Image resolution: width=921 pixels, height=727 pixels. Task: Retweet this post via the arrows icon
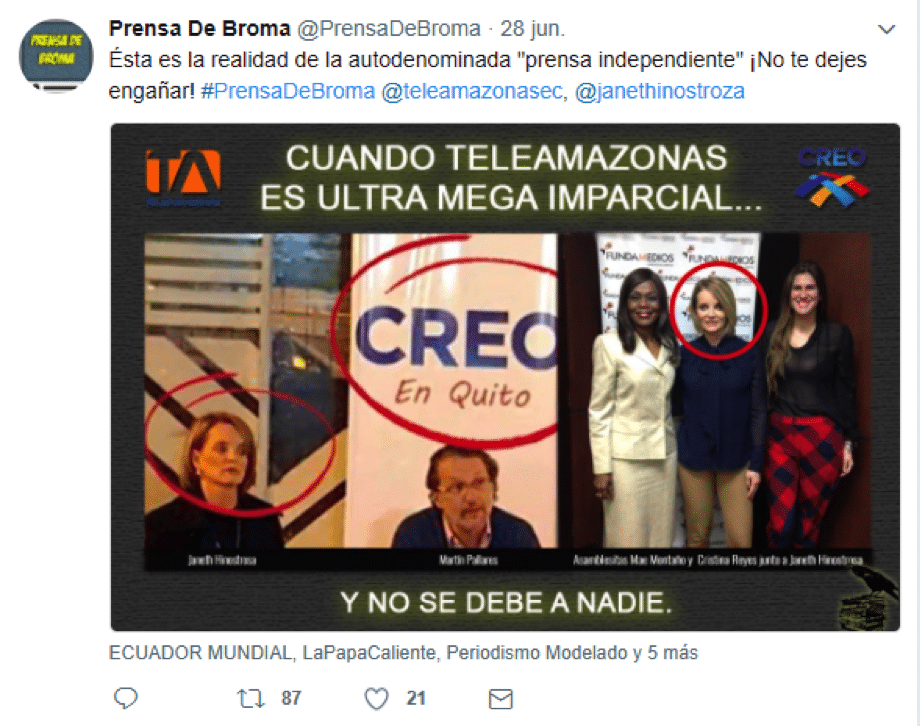click(251, 698)
